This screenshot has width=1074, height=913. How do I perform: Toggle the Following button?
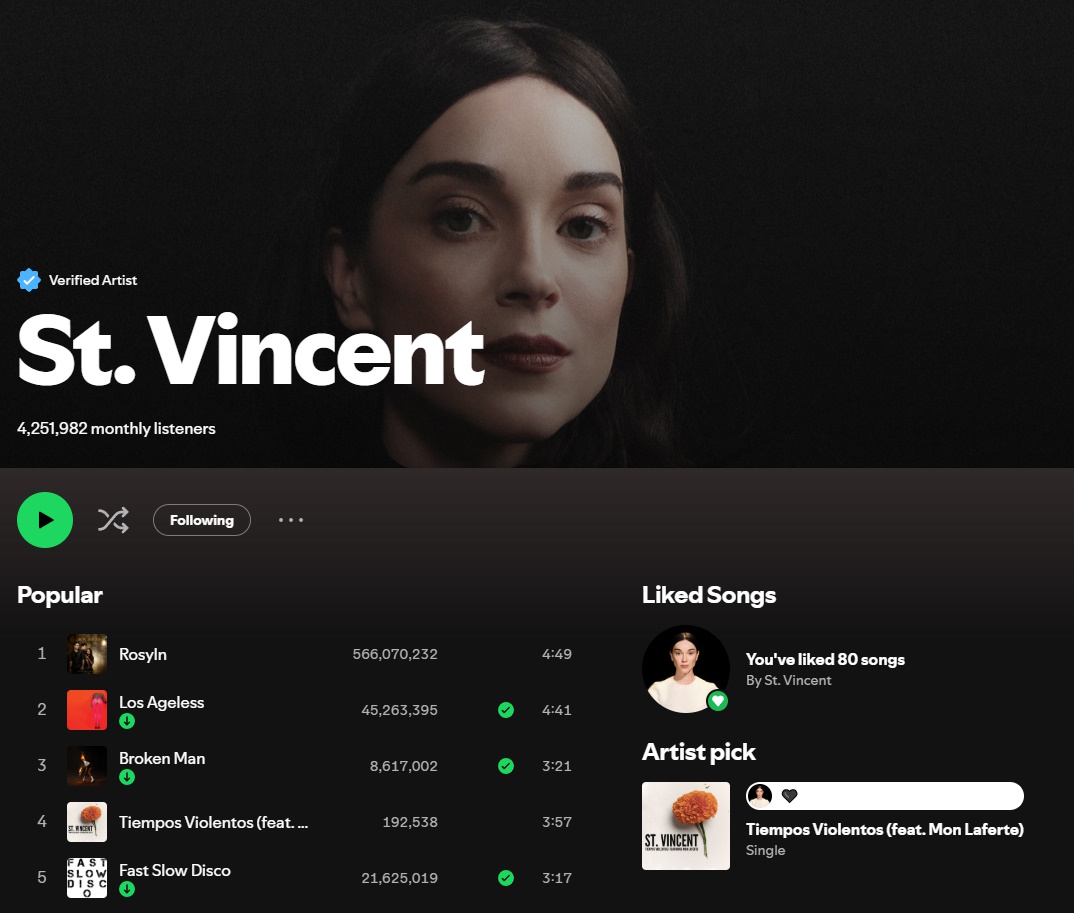(x=202, y=521)
